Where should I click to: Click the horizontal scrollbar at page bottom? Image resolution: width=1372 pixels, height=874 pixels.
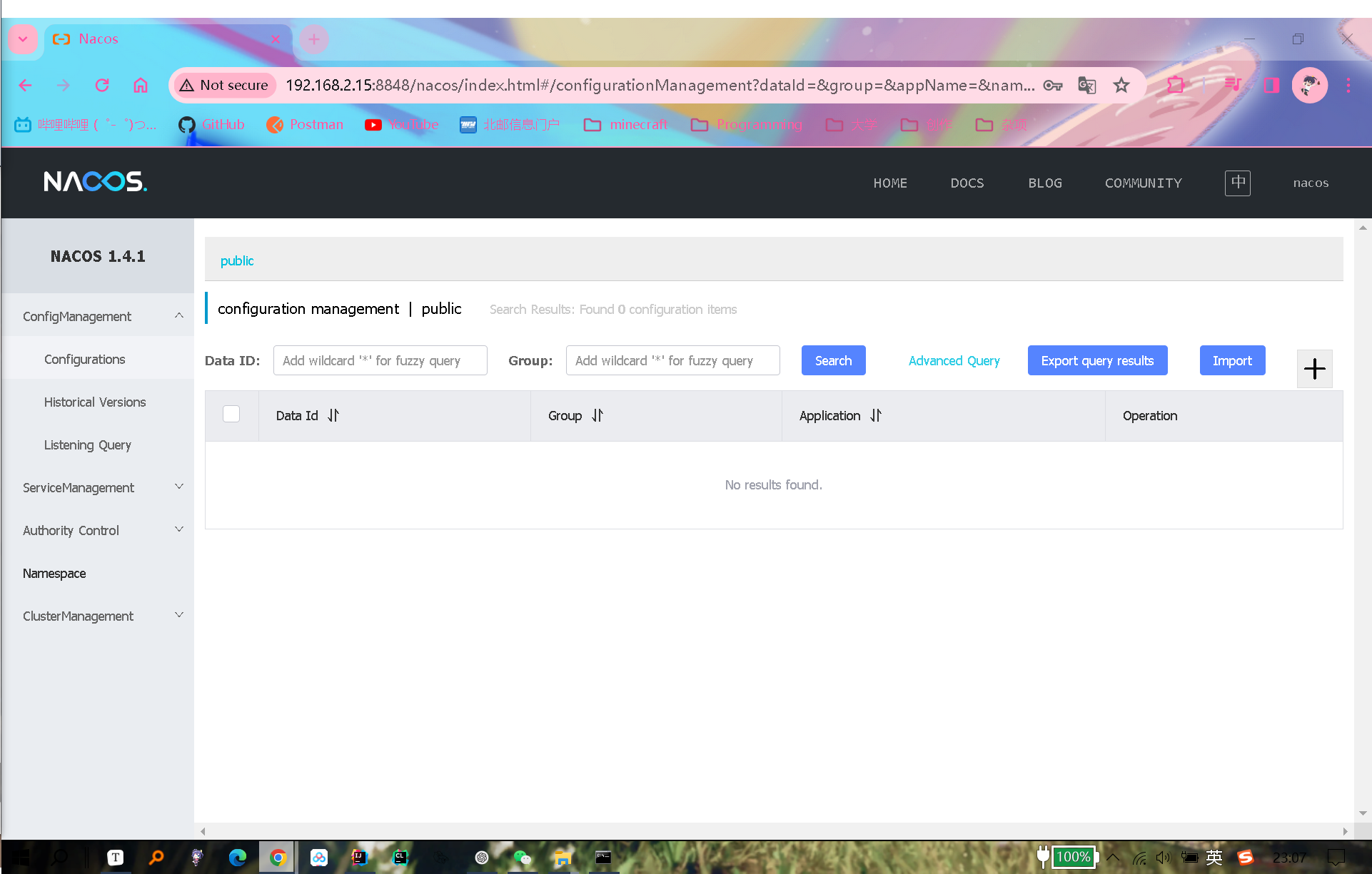pyautogui.click(x=774, y=831)
